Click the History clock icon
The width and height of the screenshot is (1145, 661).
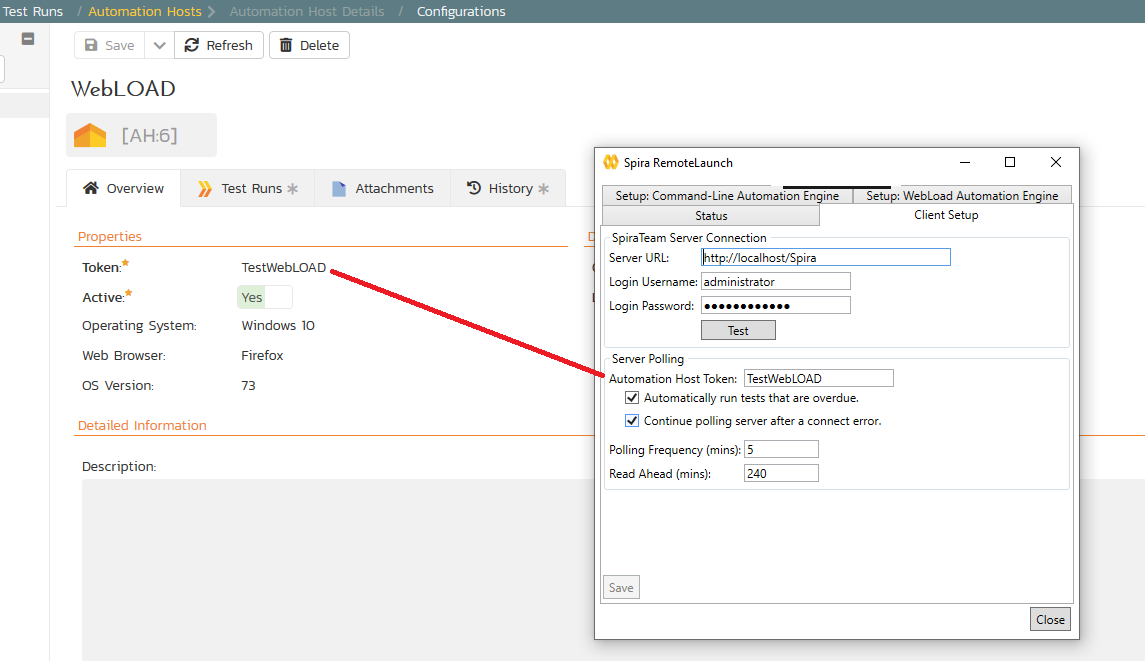coord(474,188)
